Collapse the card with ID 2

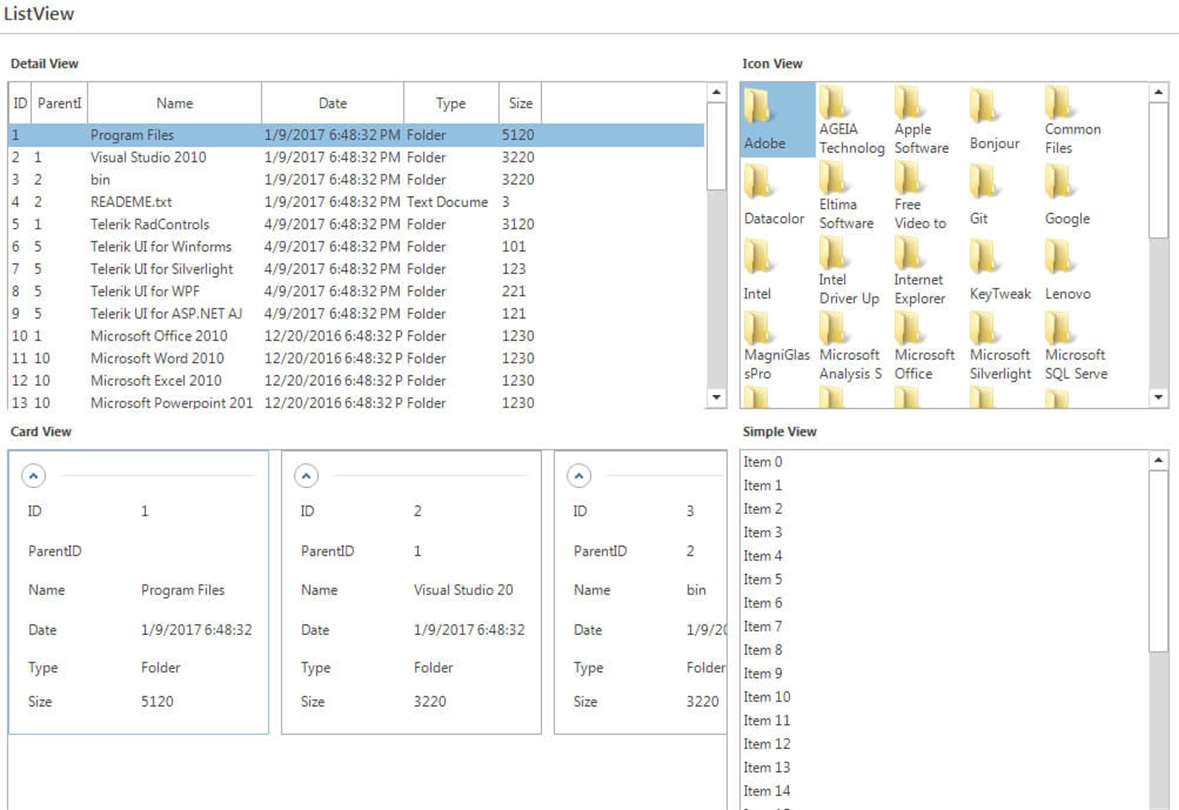pyautogui.click(x=306, y=475)
